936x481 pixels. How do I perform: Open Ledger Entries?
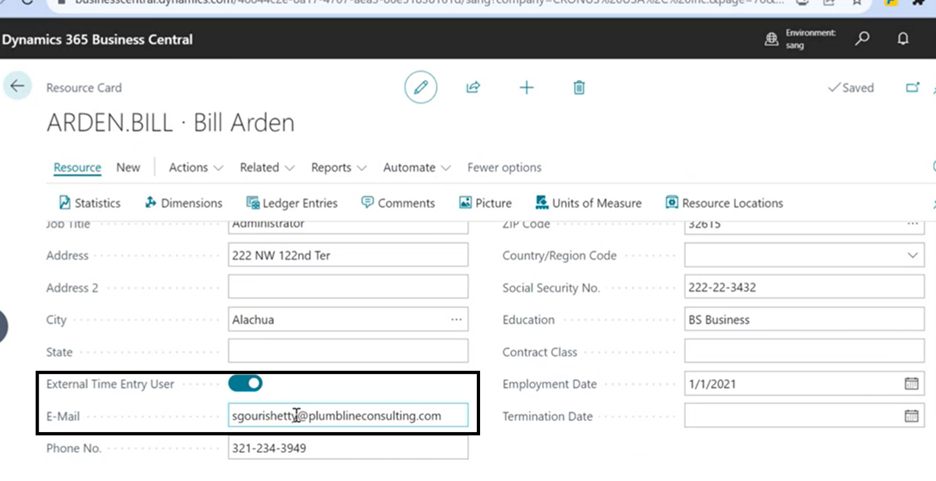coord(292,203)
